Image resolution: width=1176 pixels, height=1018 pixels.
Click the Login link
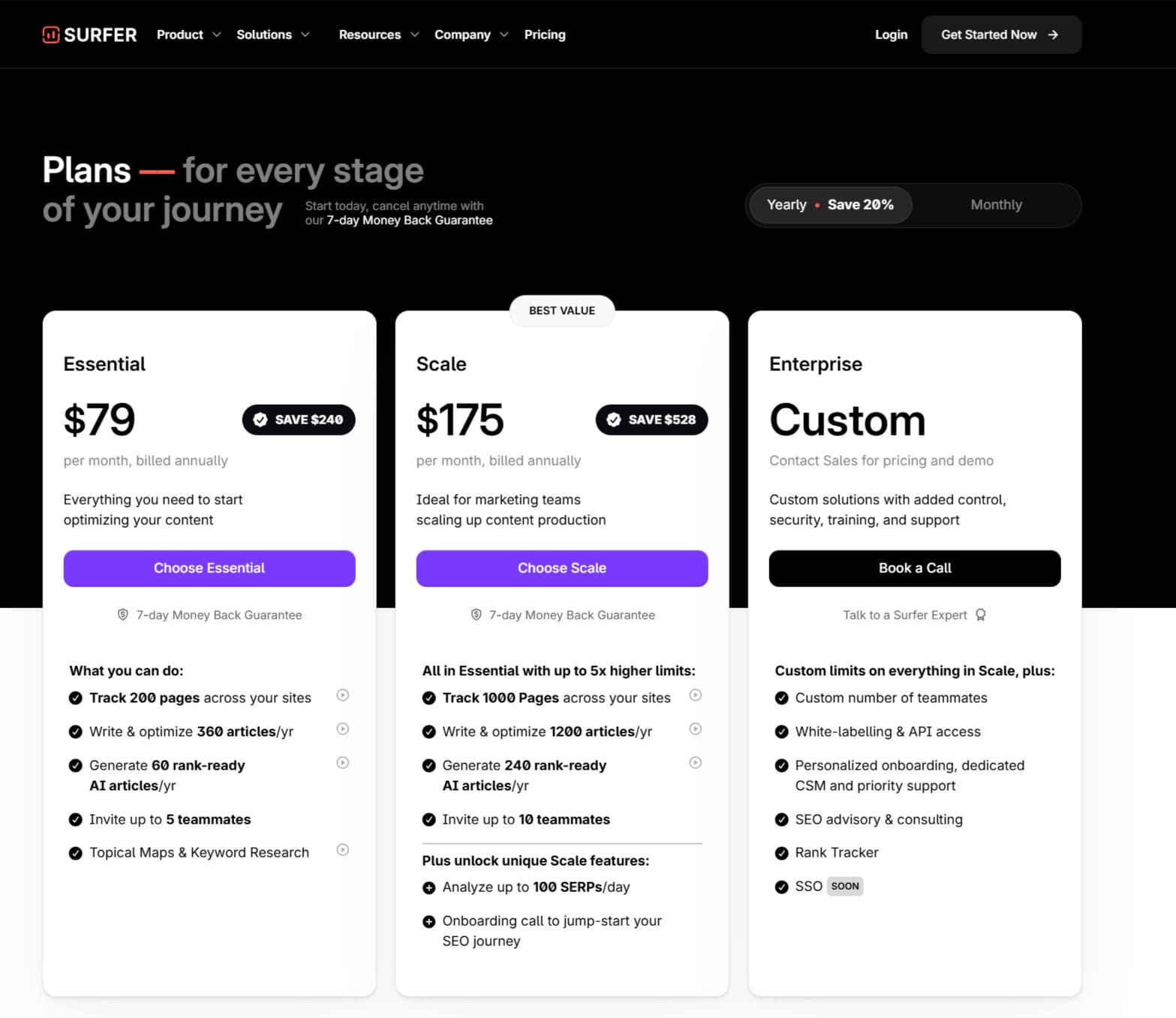pyautogui.click(x=891, y=35)
